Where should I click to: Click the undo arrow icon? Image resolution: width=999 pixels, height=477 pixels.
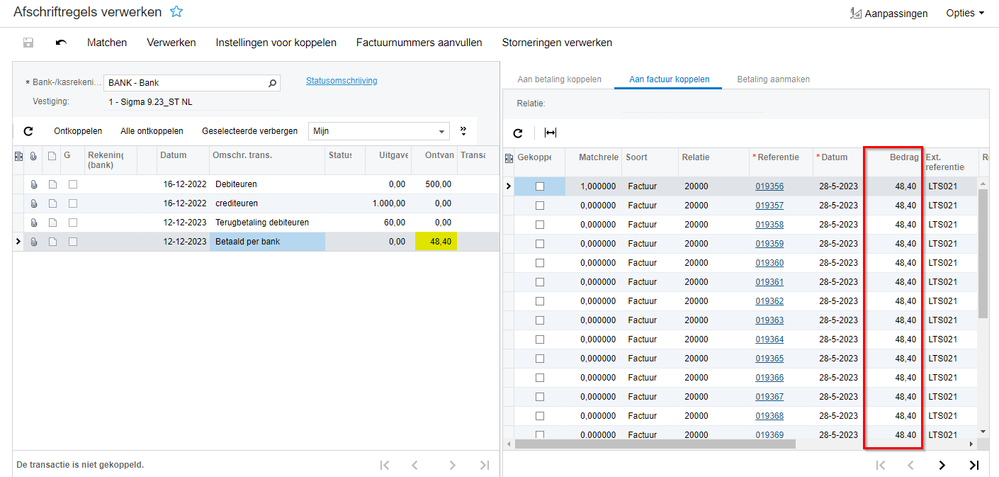pyautogui.click(x=61, y=43)
